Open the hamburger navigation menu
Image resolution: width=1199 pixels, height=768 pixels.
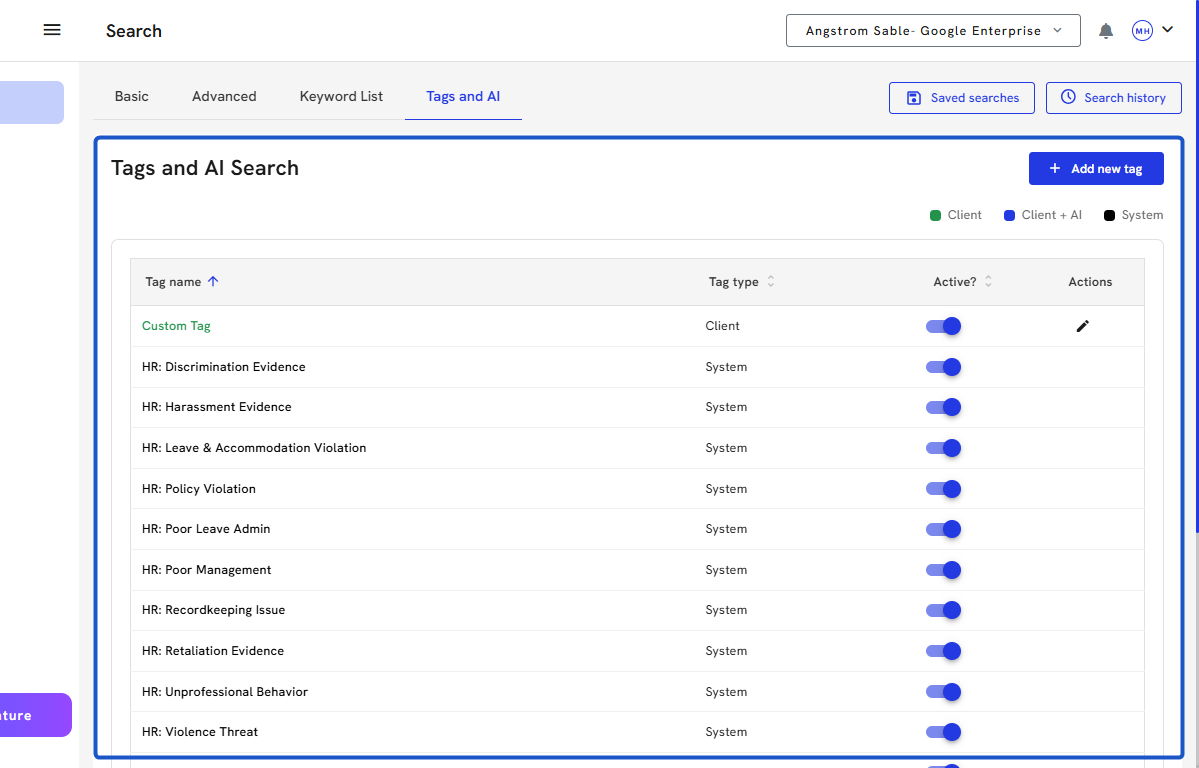point(52,30)
